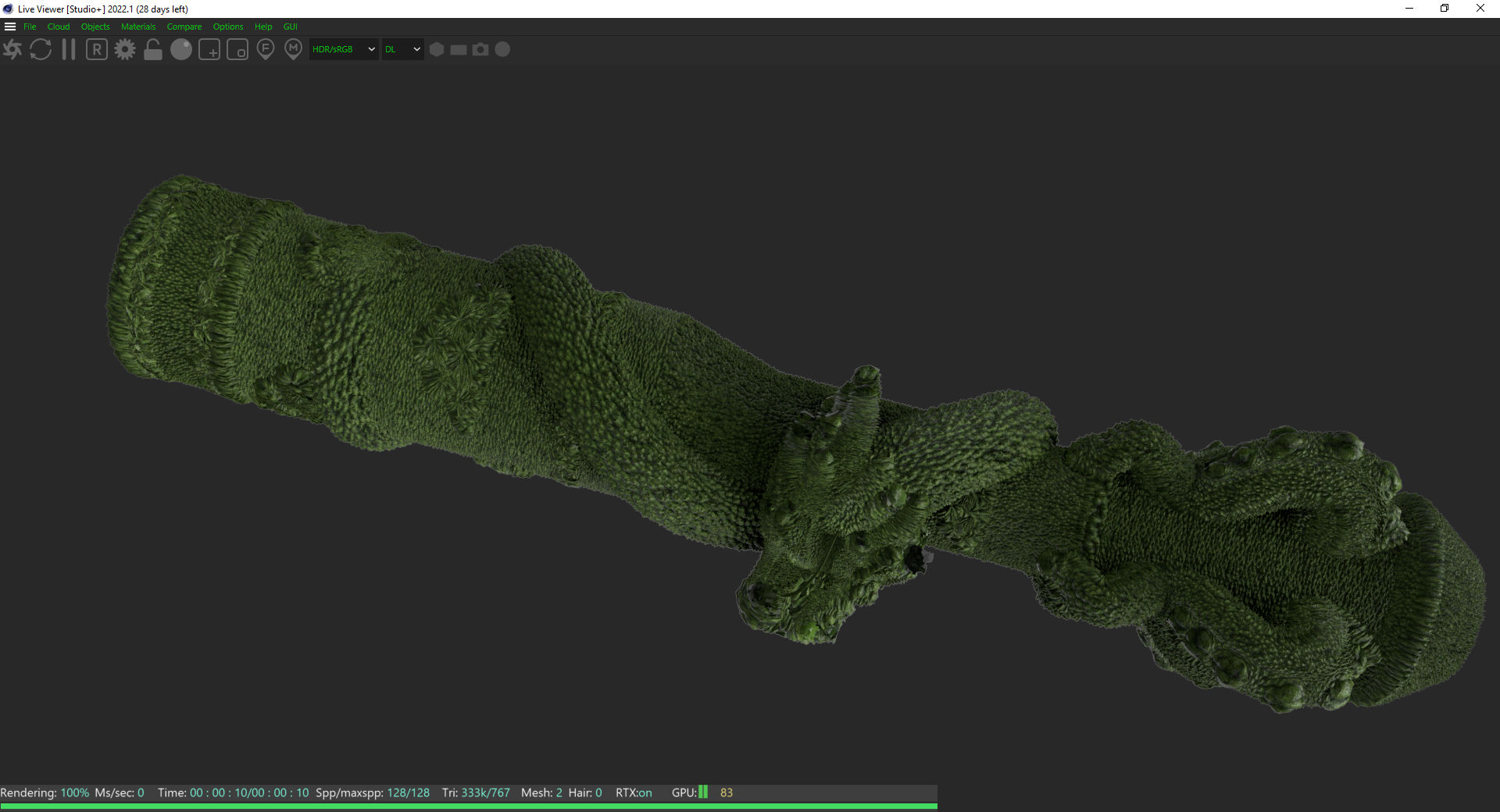Pause the render with the pause button
The image size is (1500, 812).
(69, 50)
